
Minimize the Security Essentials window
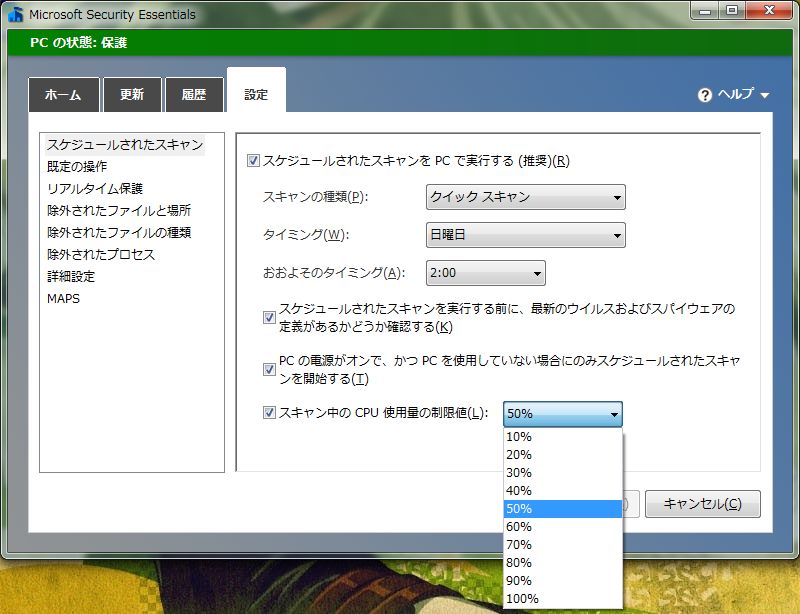[x=705, y=11]
